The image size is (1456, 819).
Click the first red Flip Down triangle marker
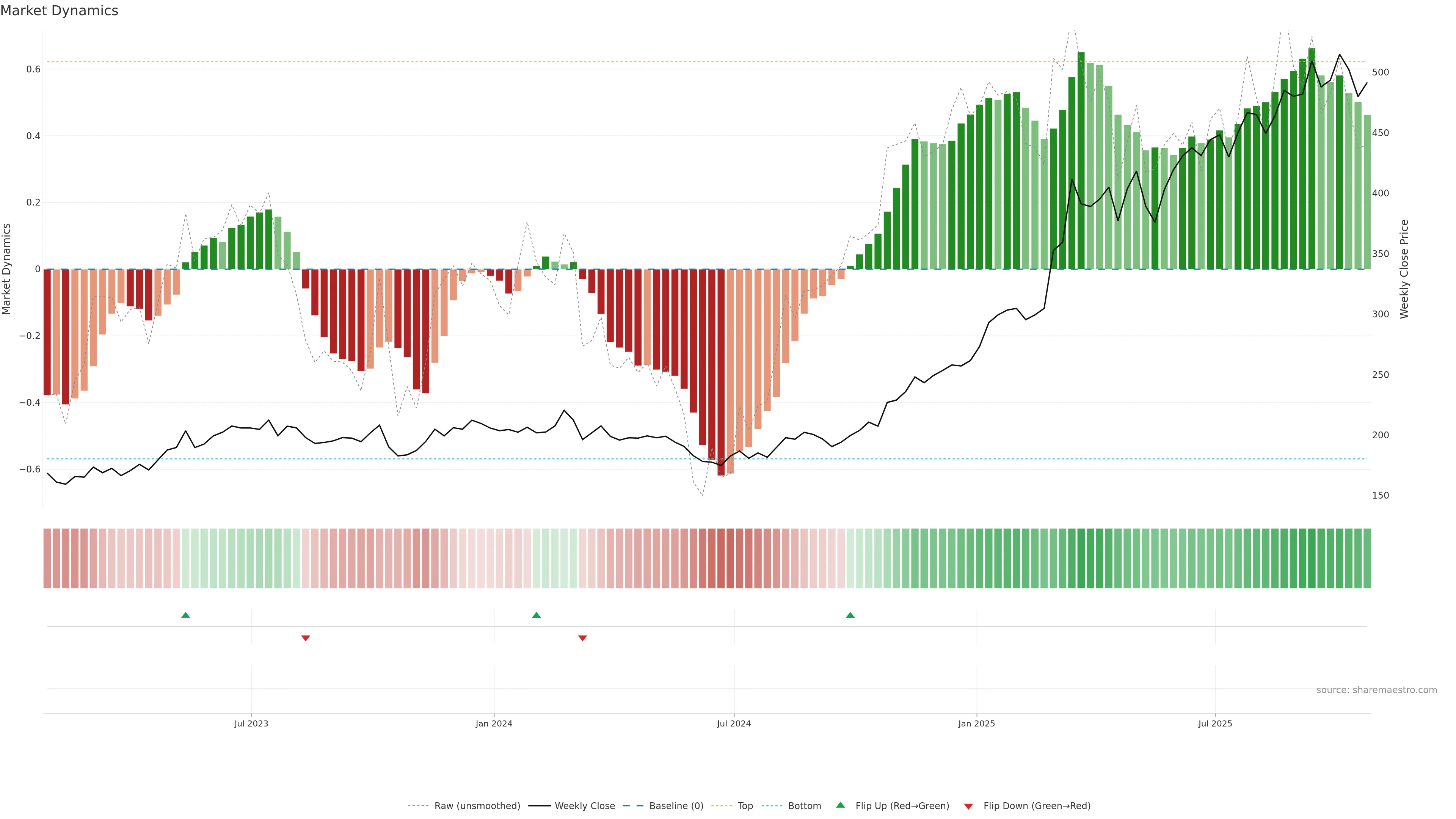point(306,638)
